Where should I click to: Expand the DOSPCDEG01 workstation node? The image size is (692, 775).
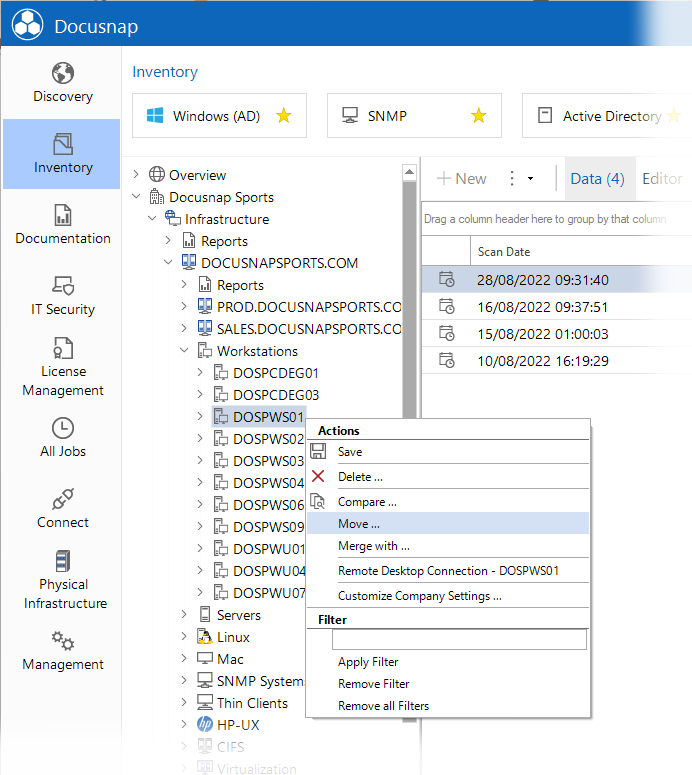pos(200,372)
